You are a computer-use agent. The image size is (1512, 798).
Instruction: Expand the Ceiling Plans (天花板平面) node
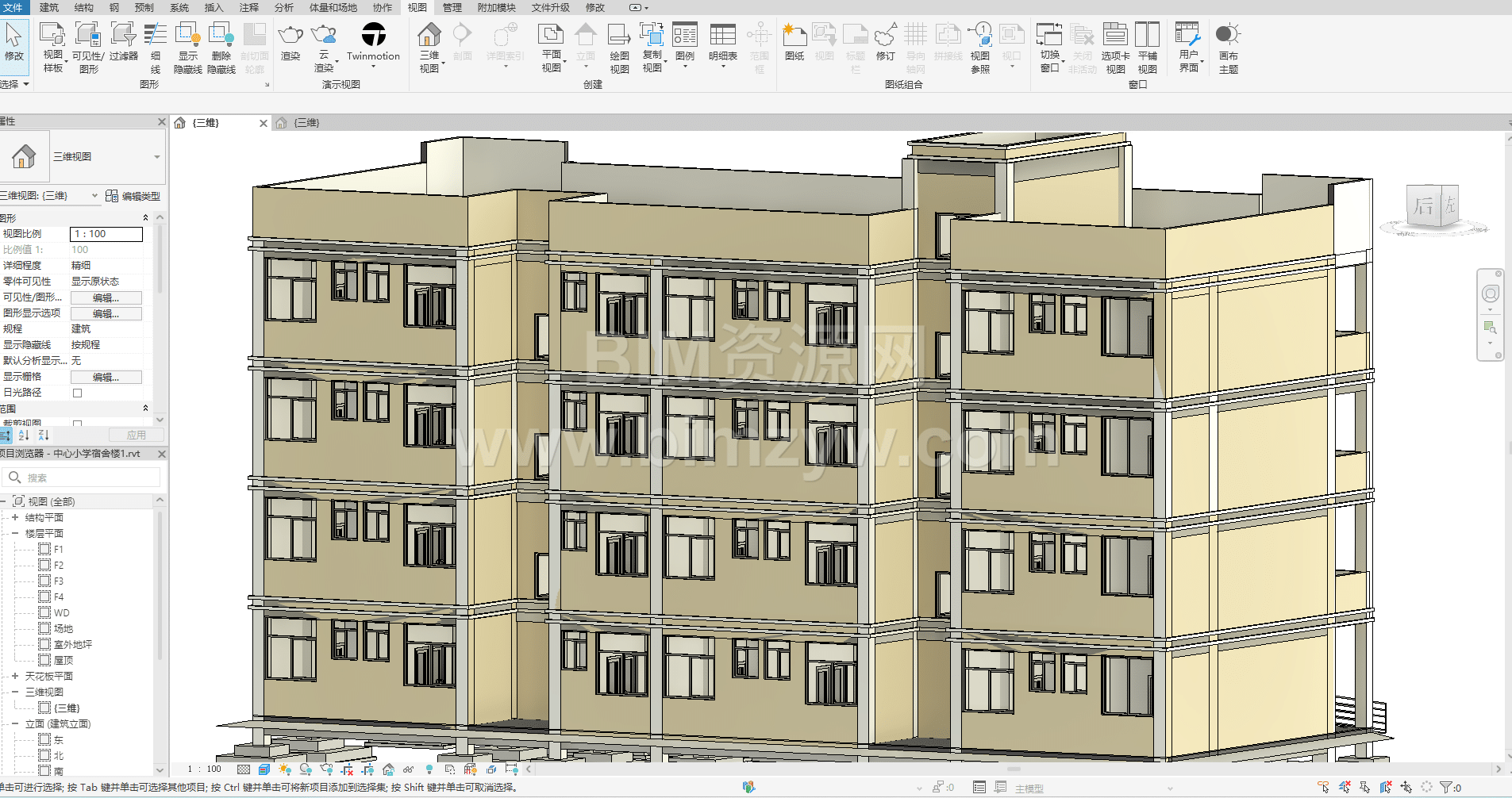click(x=14, y=676)
